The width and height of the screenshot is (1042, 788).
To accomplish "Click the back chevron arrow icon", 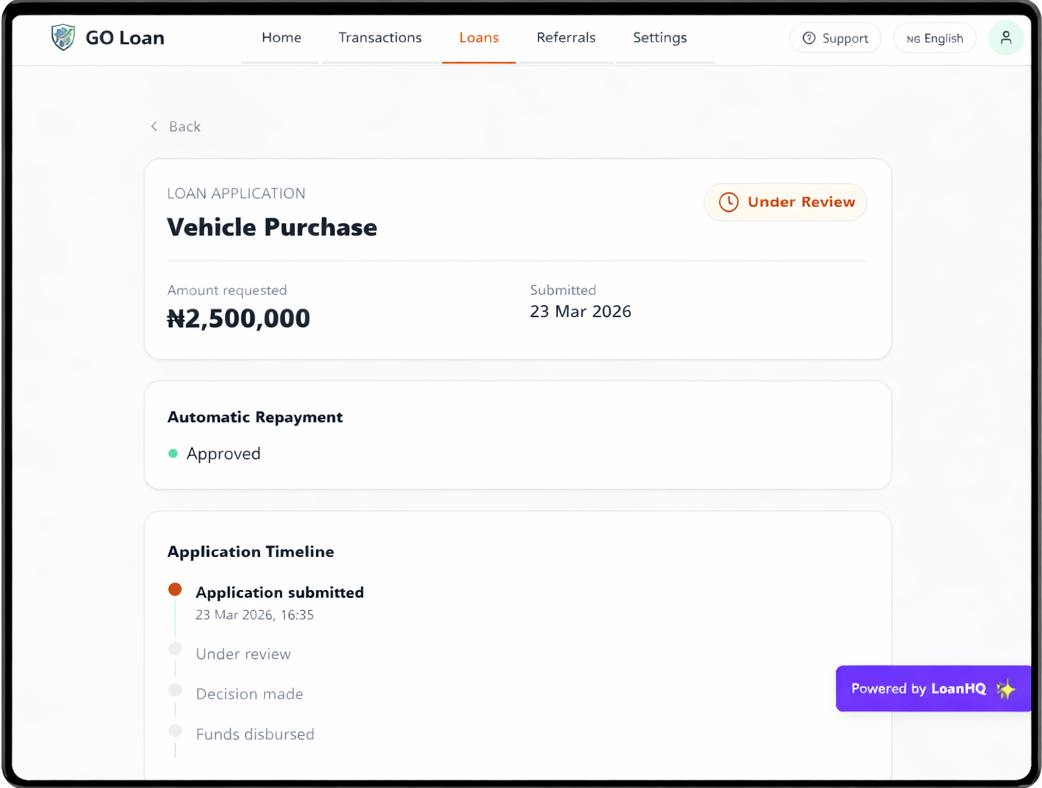I will pyautogui.click(x=154, y=127).
